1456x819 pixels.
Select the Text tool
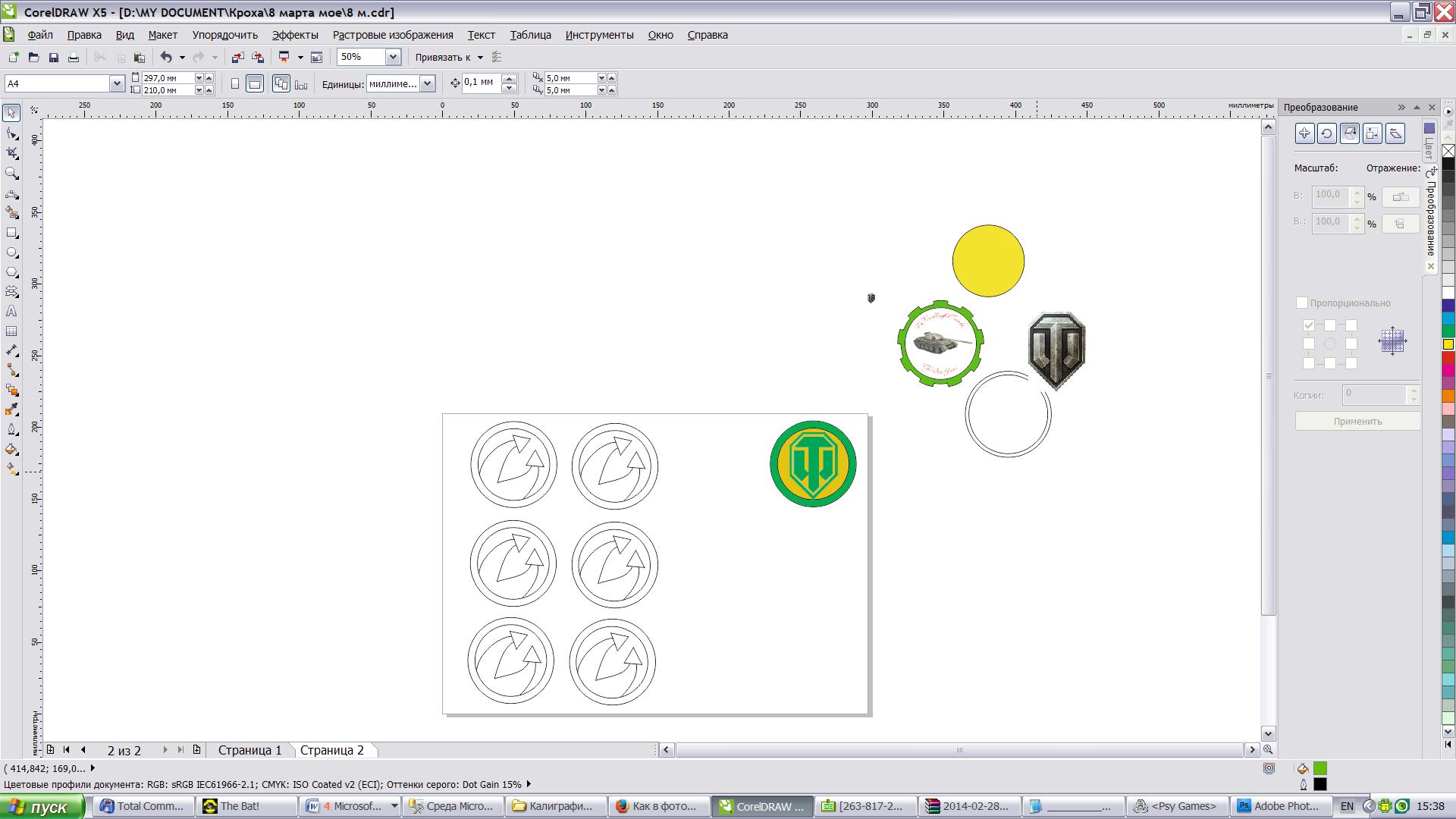point(11,311)
